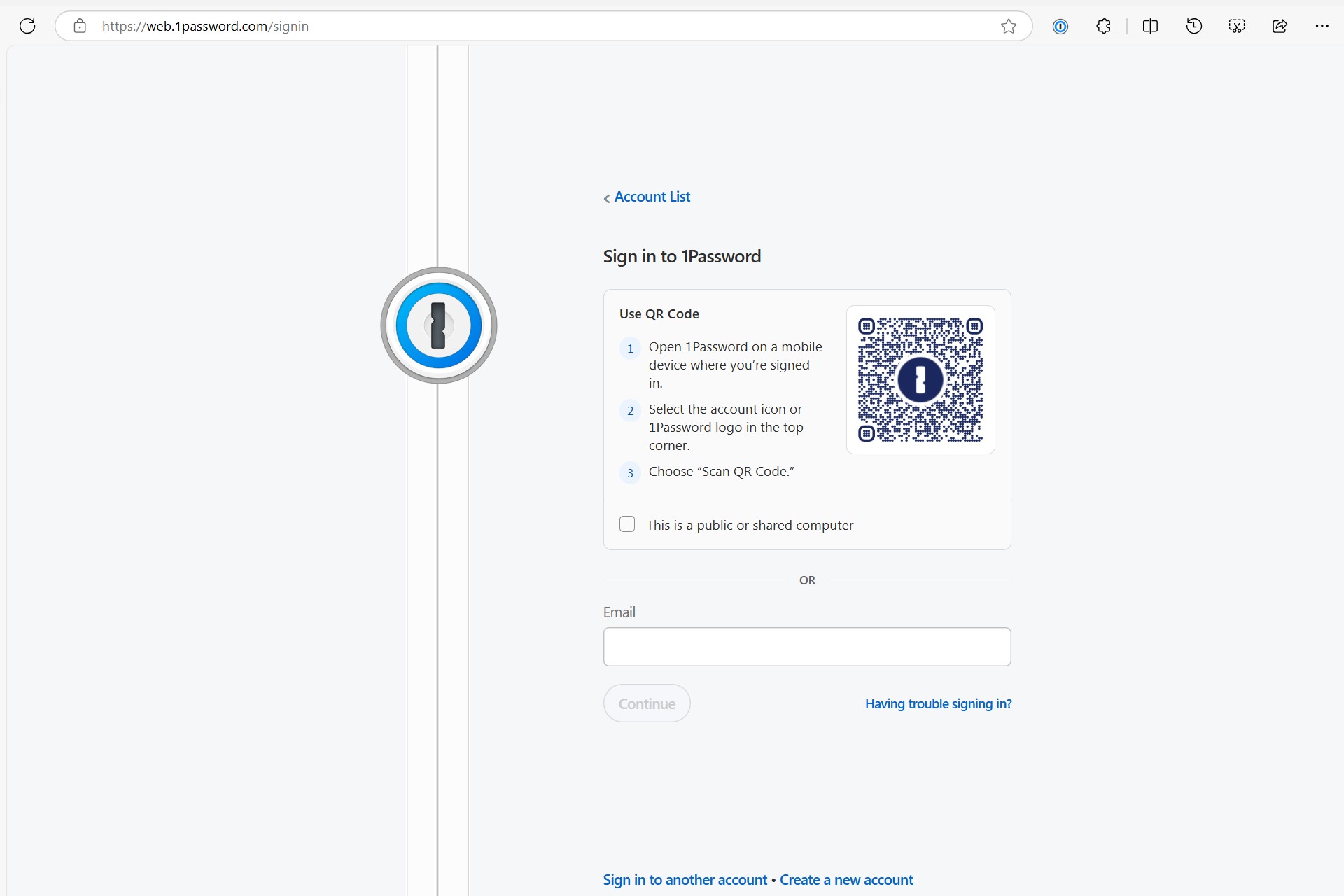
Task: Share this page via share icon
Action: pyautogui.click(x=1280, y=26)
